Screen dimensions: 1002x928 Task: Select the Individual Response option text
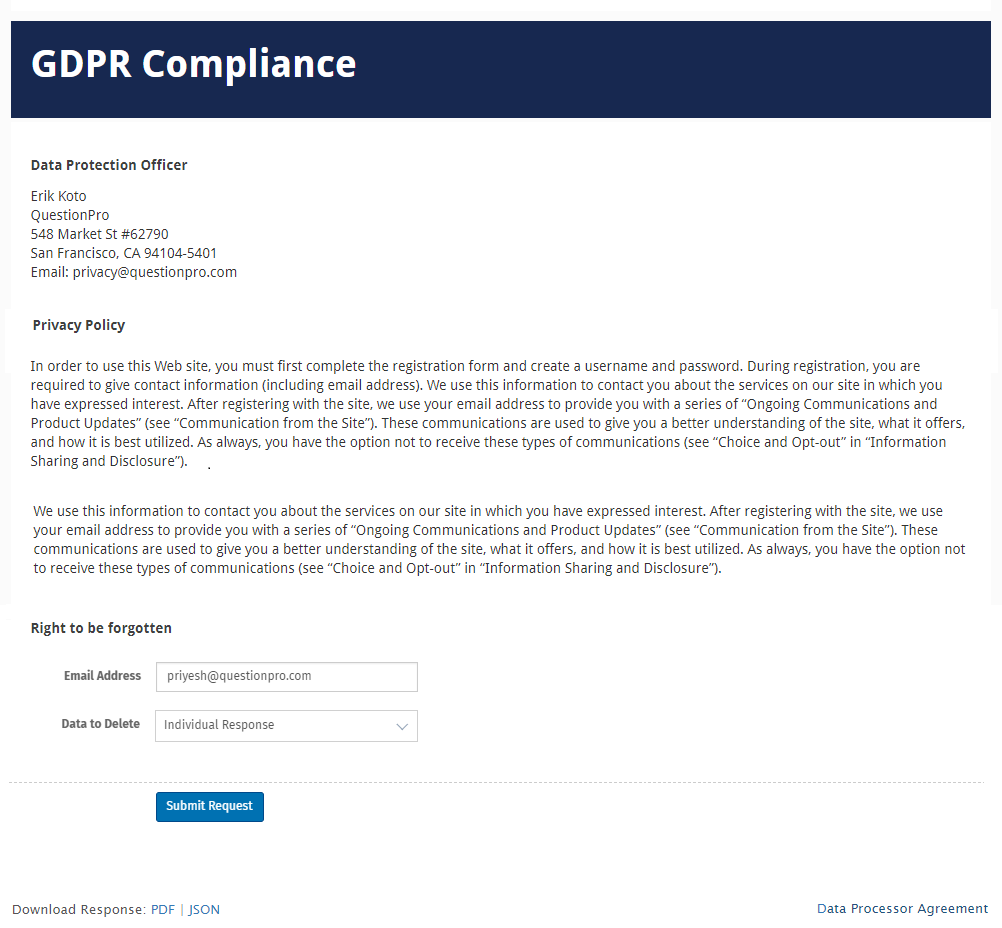pos(220,725)
